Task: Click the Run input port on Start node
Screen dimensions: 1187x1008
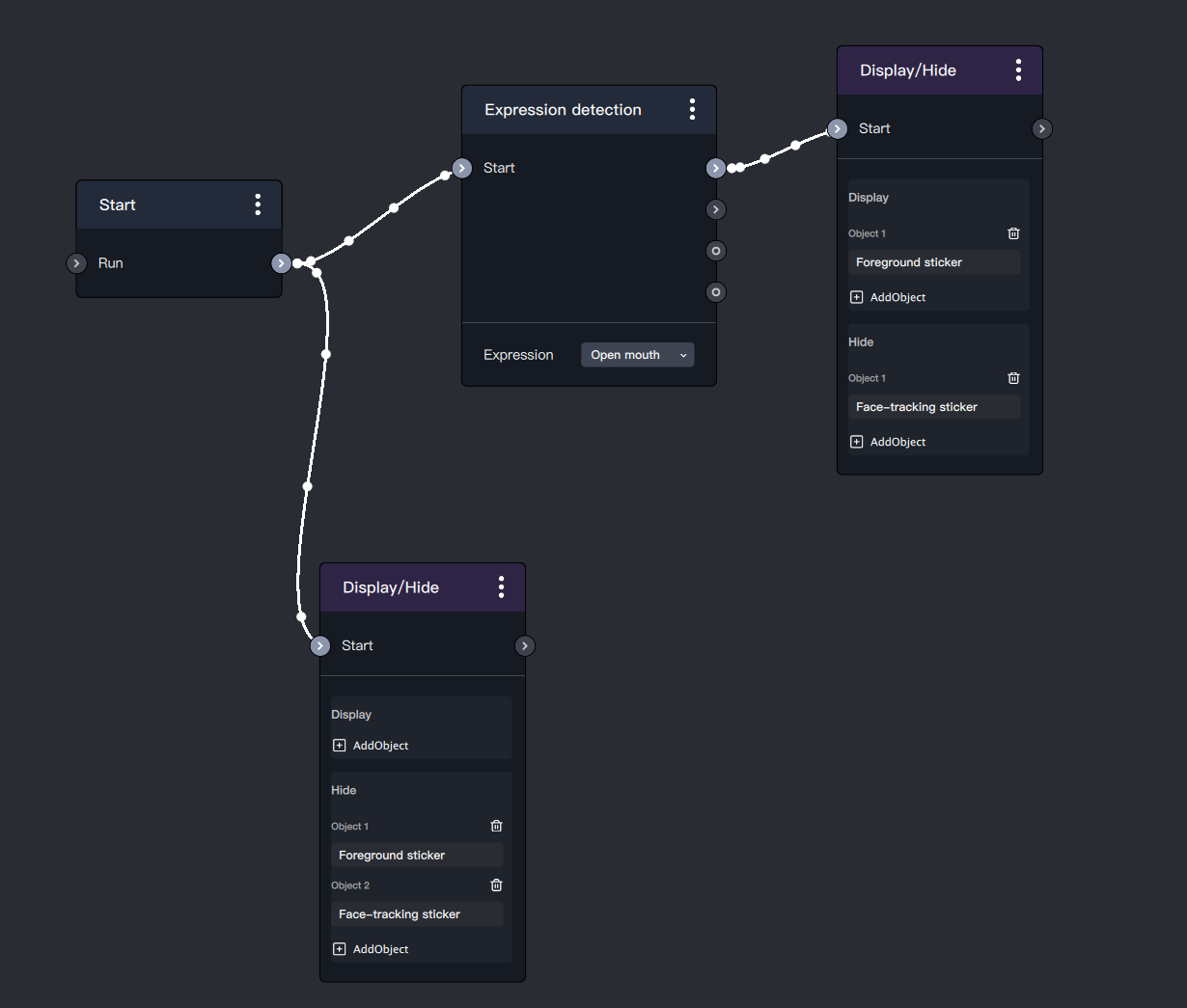Action: pos(77,263)
